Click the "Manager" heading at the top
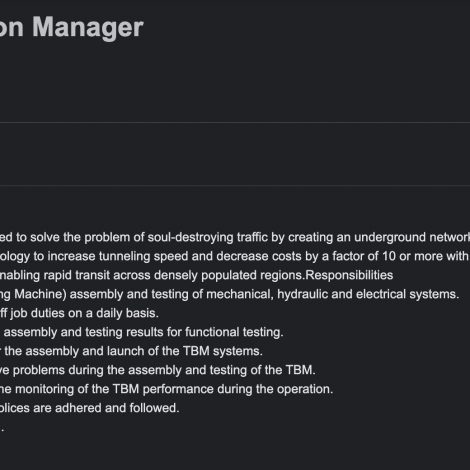This screenshot has width=470, height=470. pyautogui.click(x=88, y=27)
